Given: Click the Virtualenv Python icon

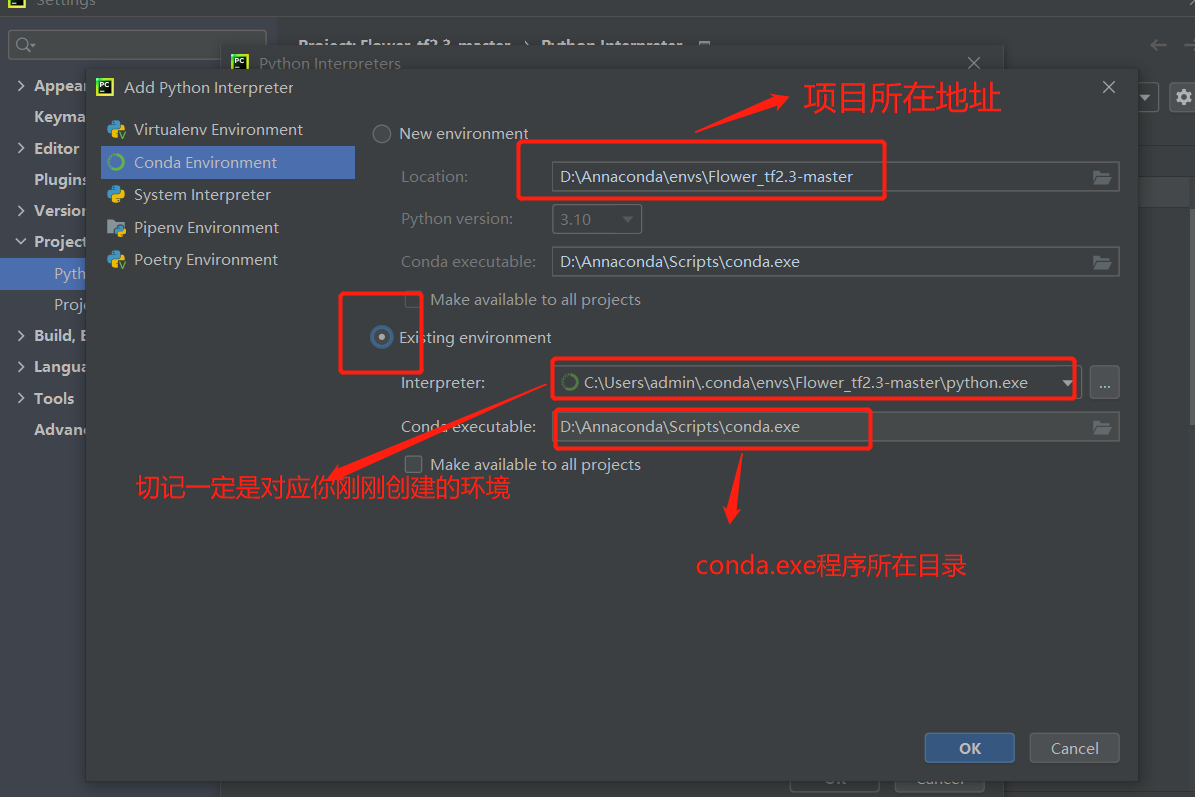Looking at the screenshot, I should pos(117,130).
